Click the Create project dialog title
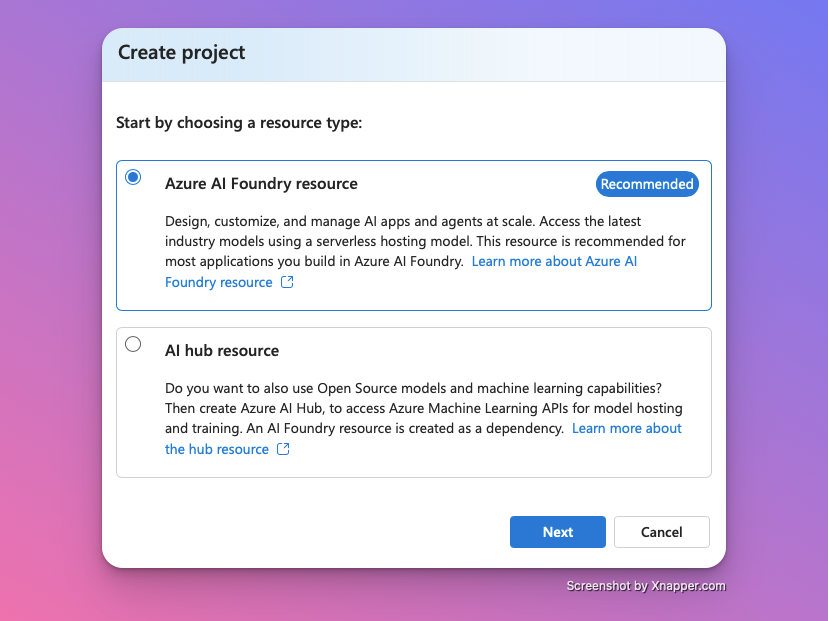This screenshot has height=621, width=828. coord(181,53)
